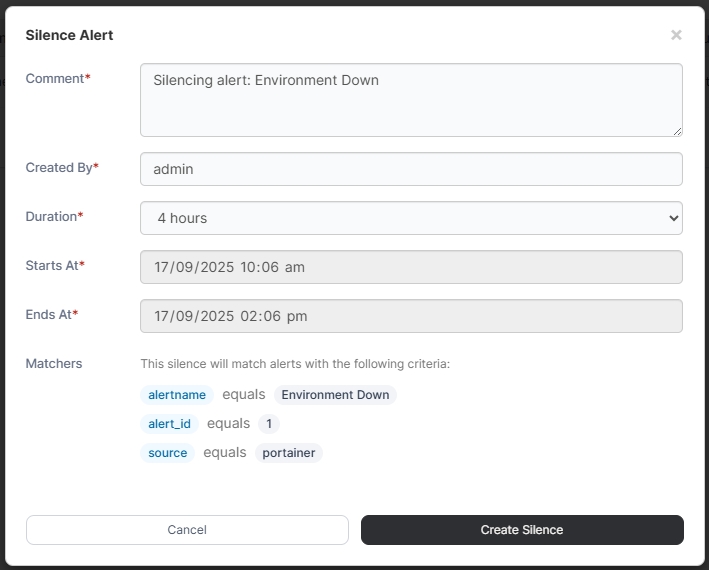Click the Starts At date field
The width and height of the screenshot is (709, 570).
coord(411,267)
